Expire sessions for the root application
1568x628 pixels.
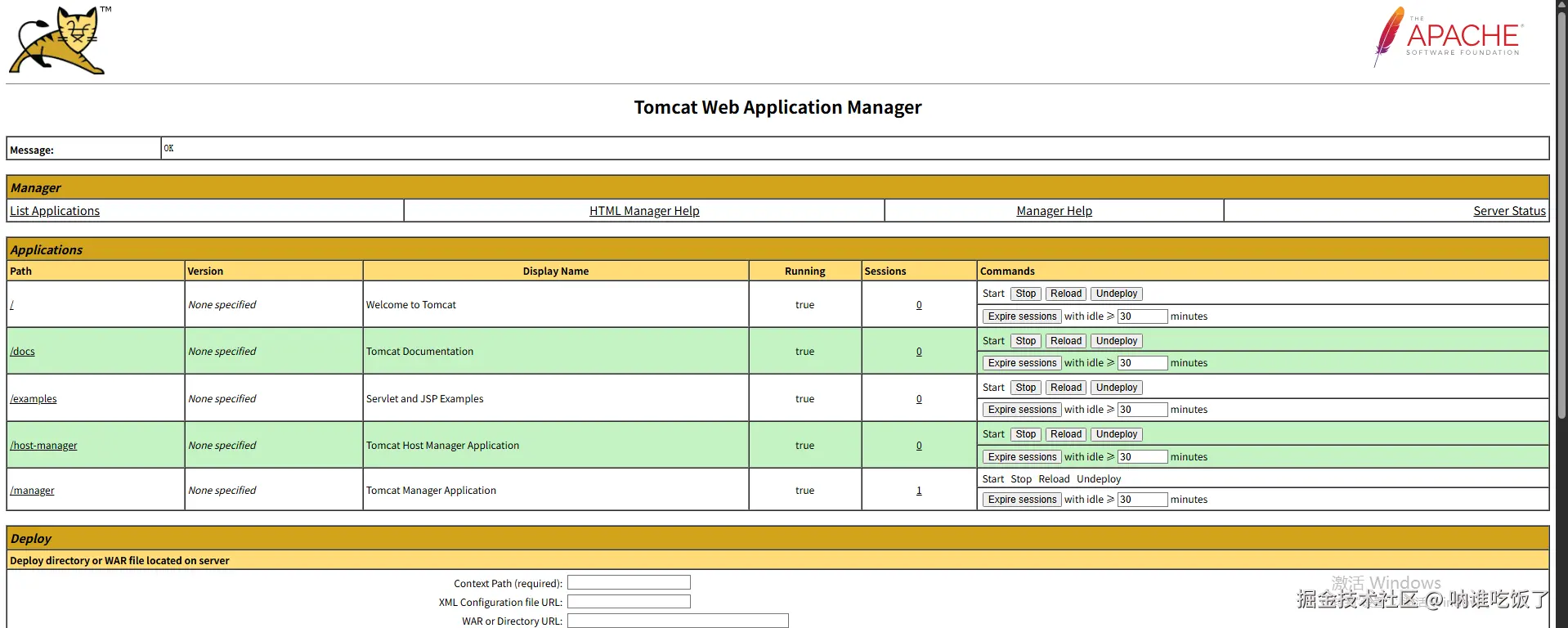pyautogui.click(x=1022, y=316)
